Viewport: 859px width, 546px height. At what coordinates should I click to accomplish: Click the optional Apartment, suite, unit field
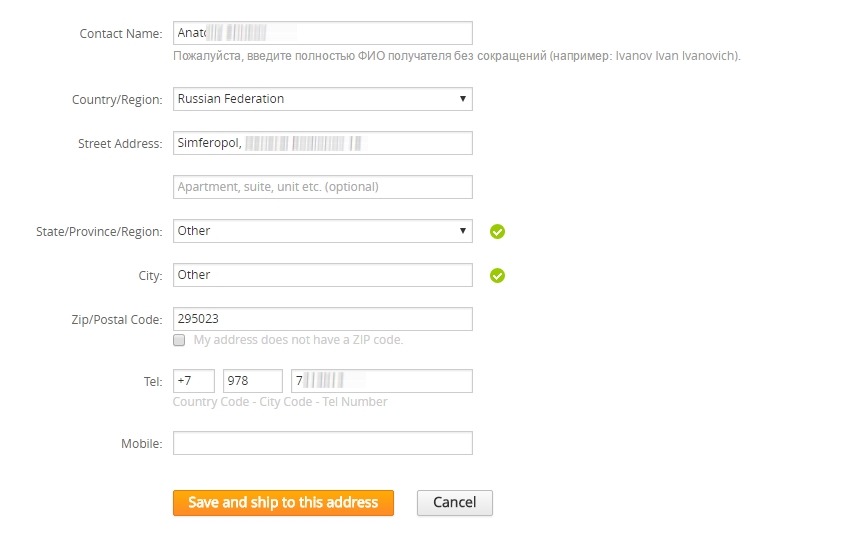pos(322,187)
